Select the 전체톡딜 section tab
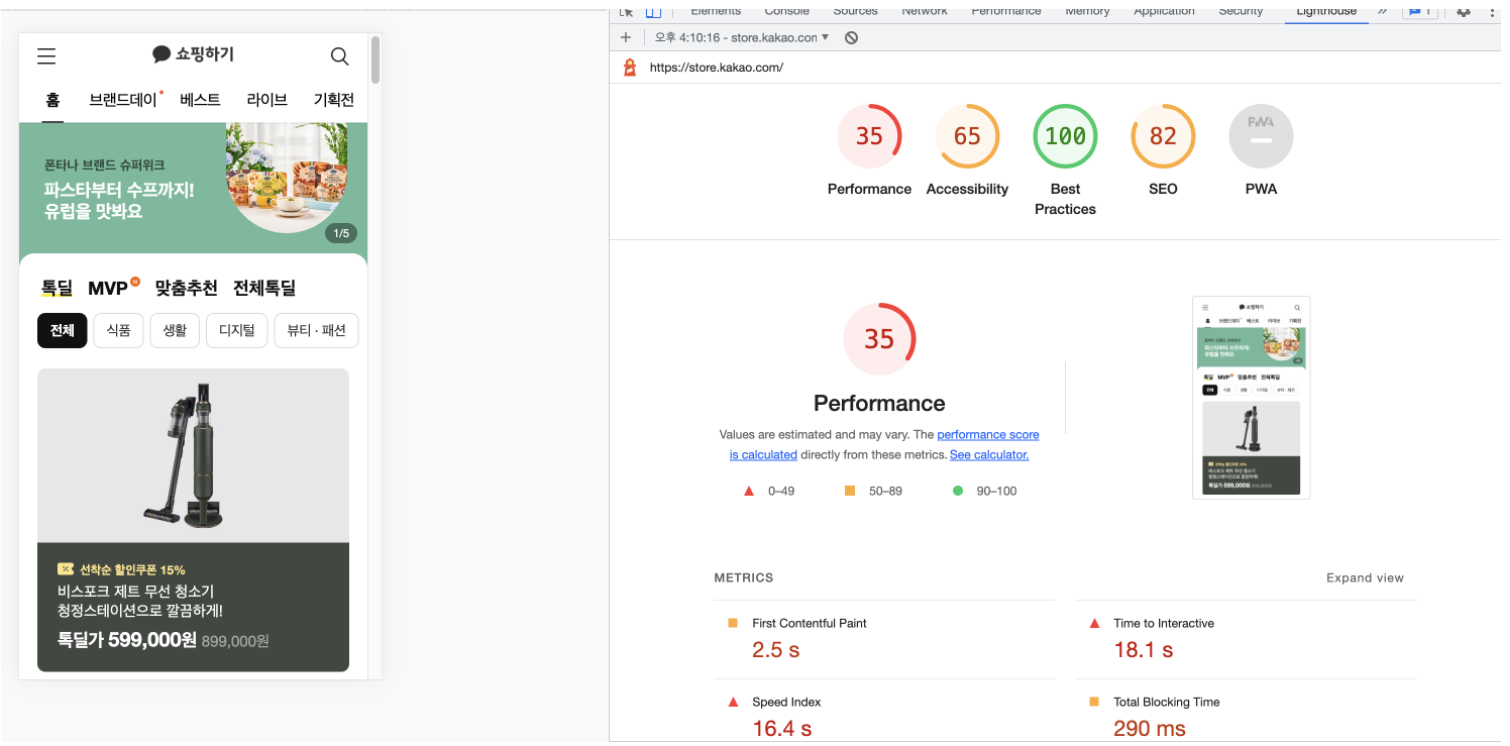This screenshot has width=1510, height=746. coord(264,288)
